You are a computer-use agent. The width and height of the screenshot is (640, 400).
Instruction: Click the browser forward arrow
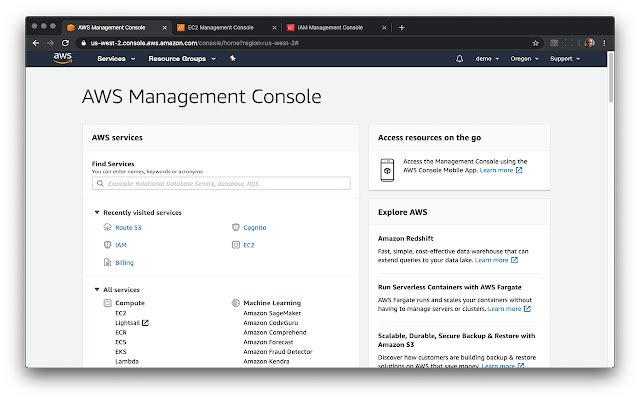[50, 43]
